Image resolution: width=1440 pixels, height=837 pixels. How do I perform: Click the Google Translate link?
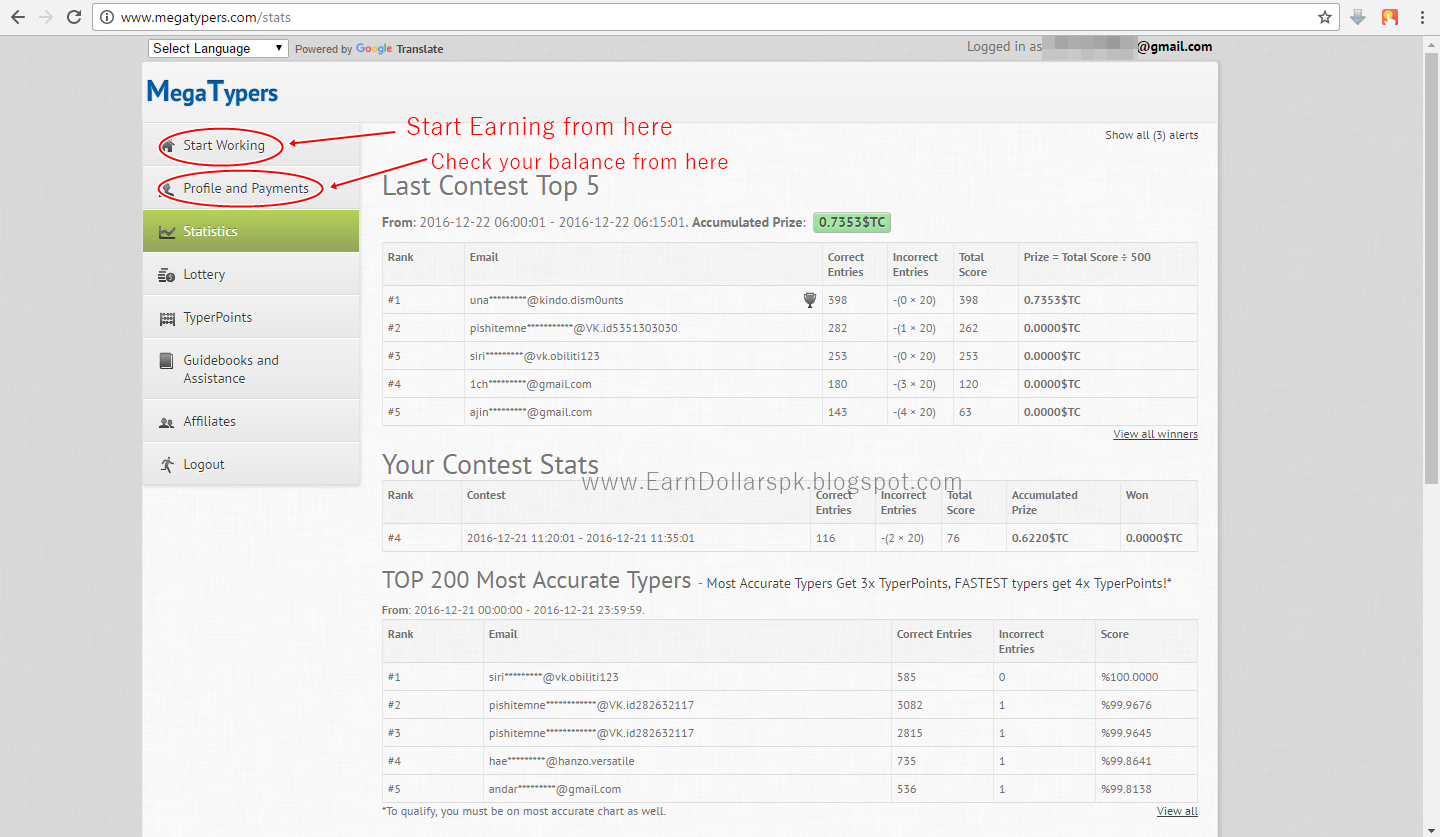(399, 49)
